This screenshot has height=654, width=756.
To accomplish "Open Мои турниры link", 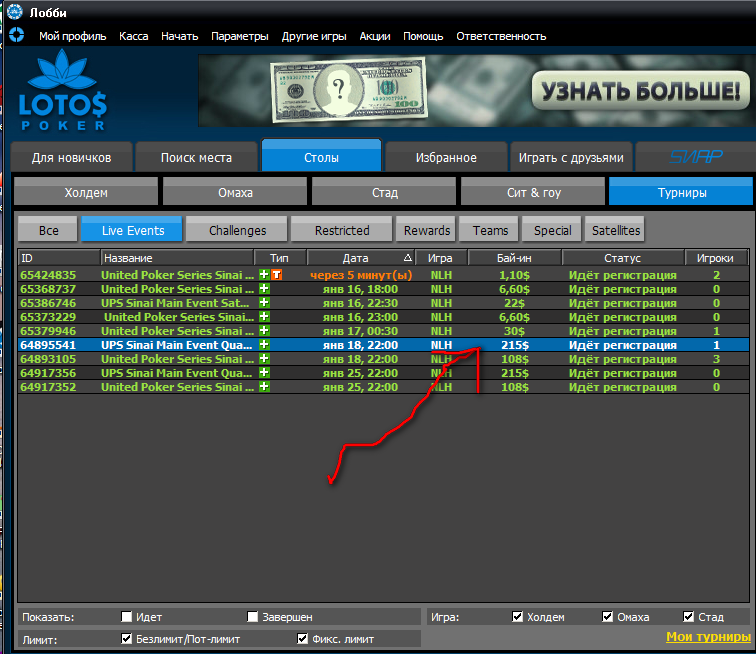I will (708, 637).
